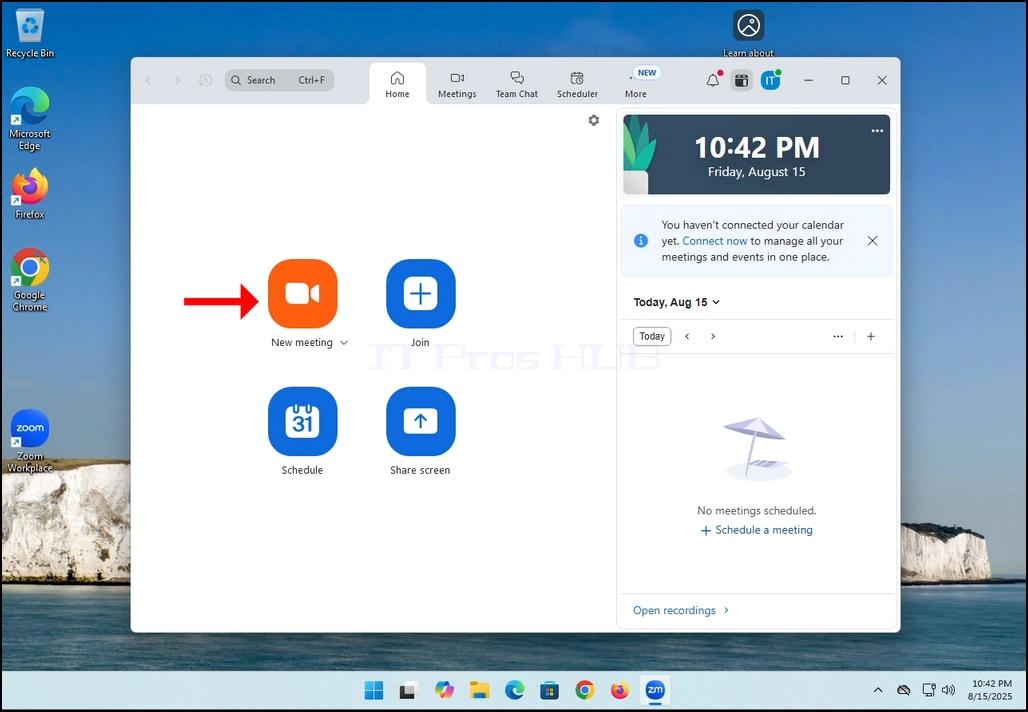Open the Windows Start menu
The image size is (1028, 712).
tap(374, 690)
